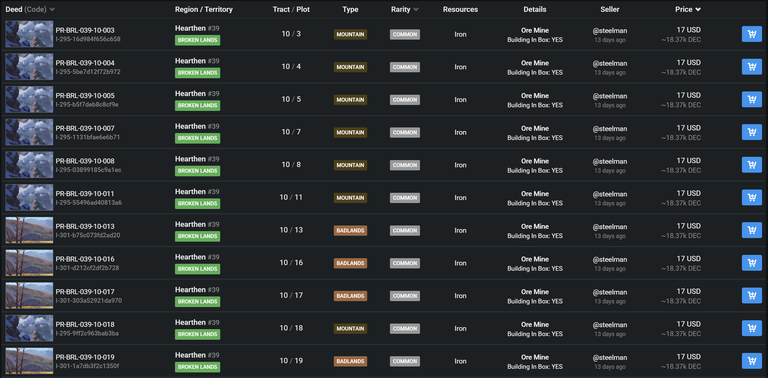The image size is (768, 378).
Task: Sort by Tract / Plot header
Action: (291, 9)
